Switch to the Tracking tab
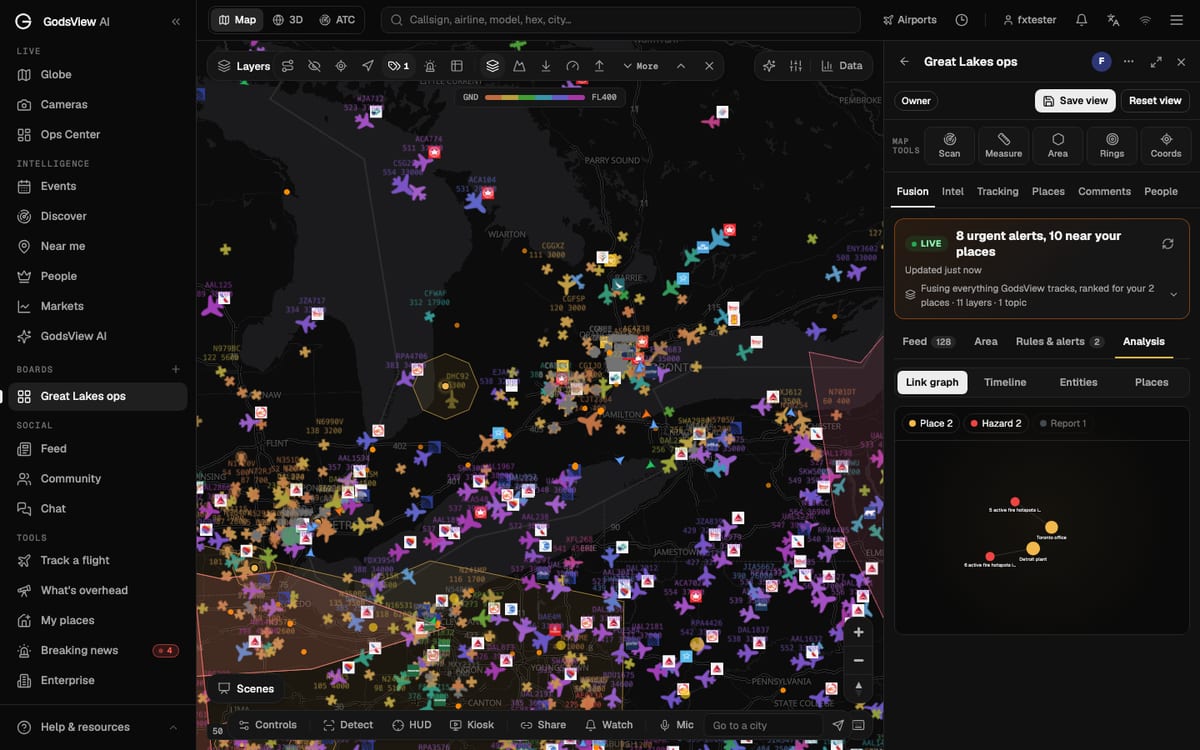Image resolution: width=1200 pixels, height=750 pixels. (998, 191)
